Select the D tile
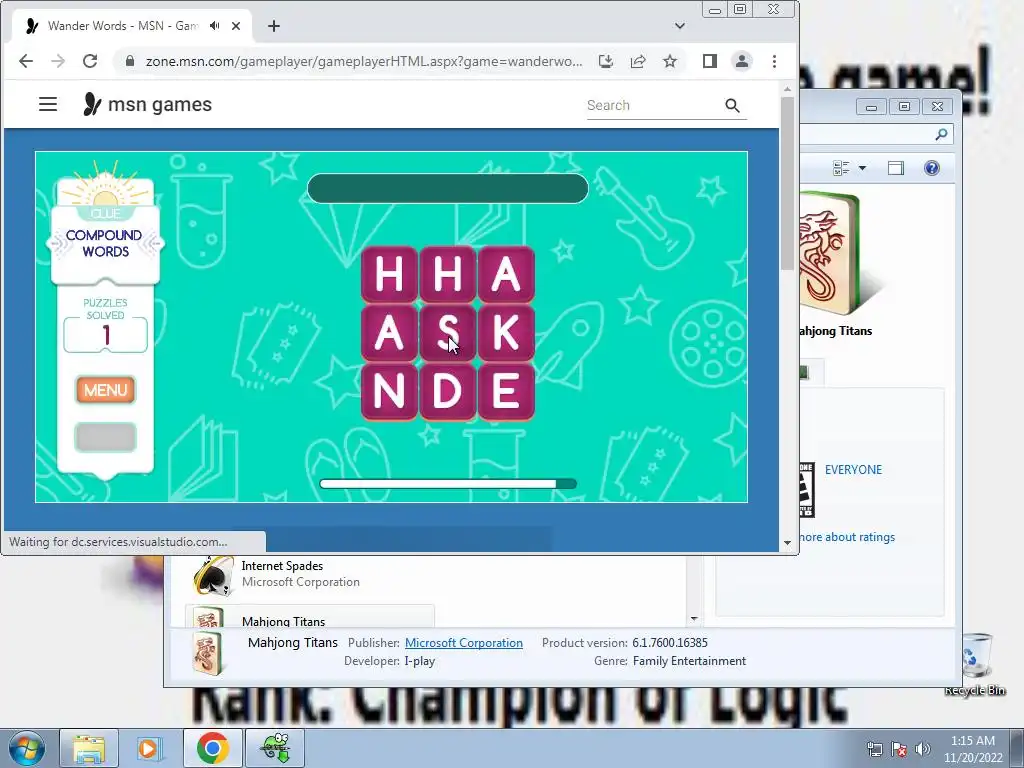The width and height of the screenshot is (1024, 768). (448, 392)
